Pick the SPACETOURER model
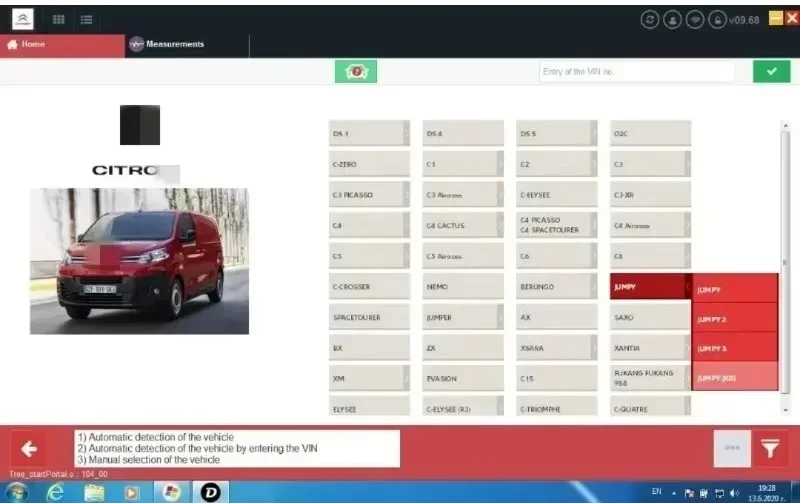The width and height of the screenshot is (800, 503). (369, 317)
